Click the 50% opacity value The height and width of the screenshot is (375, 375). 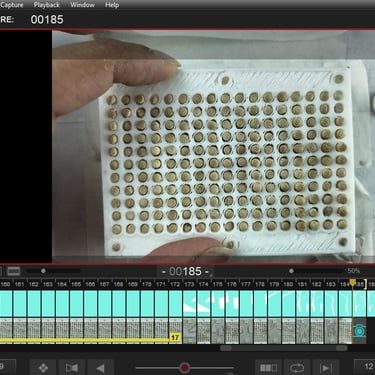[354, 271]
